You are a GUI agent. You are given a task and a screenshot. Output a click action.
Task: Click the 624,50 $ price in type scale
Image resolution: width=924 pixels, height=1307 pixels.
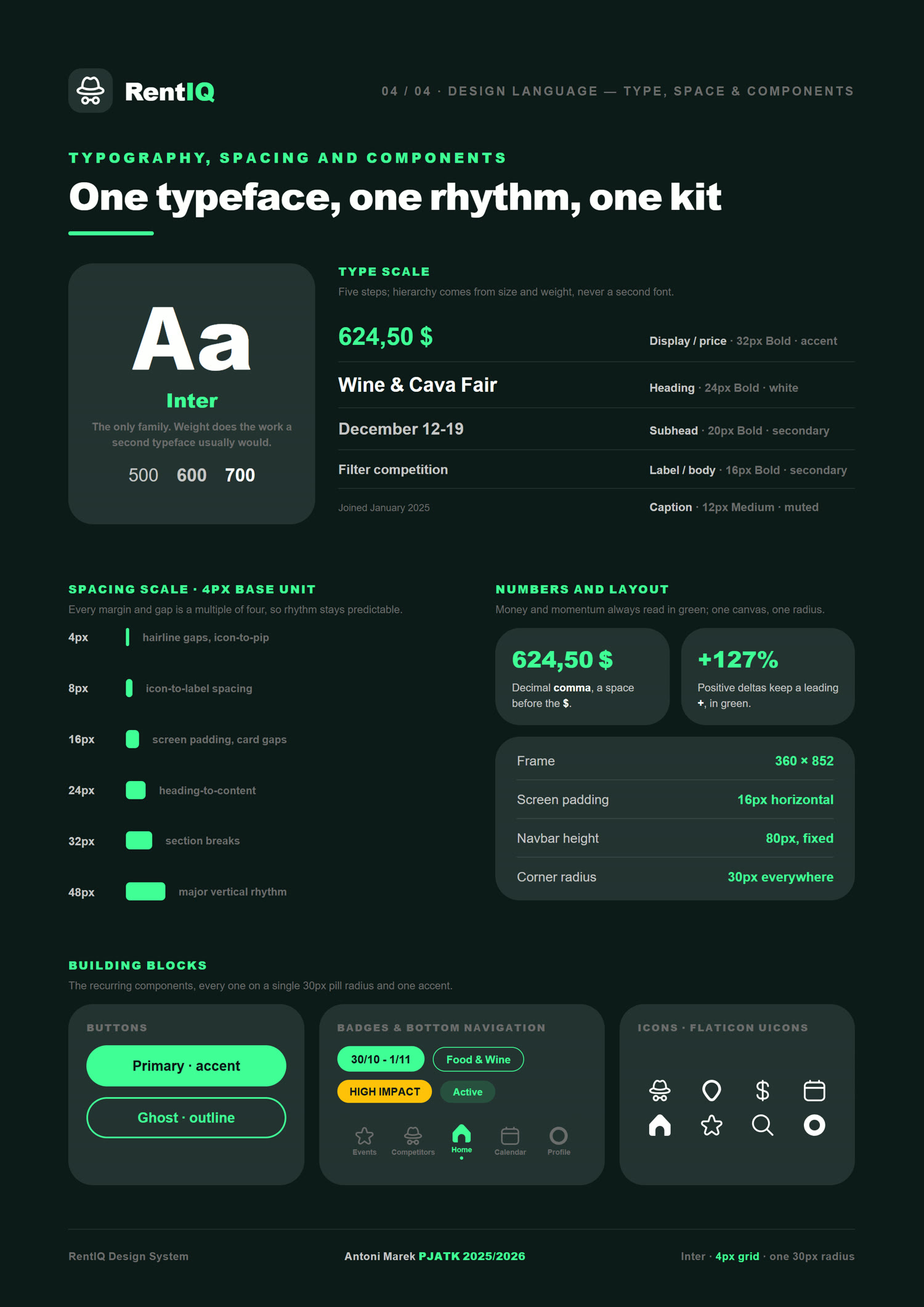pos(386,337)
